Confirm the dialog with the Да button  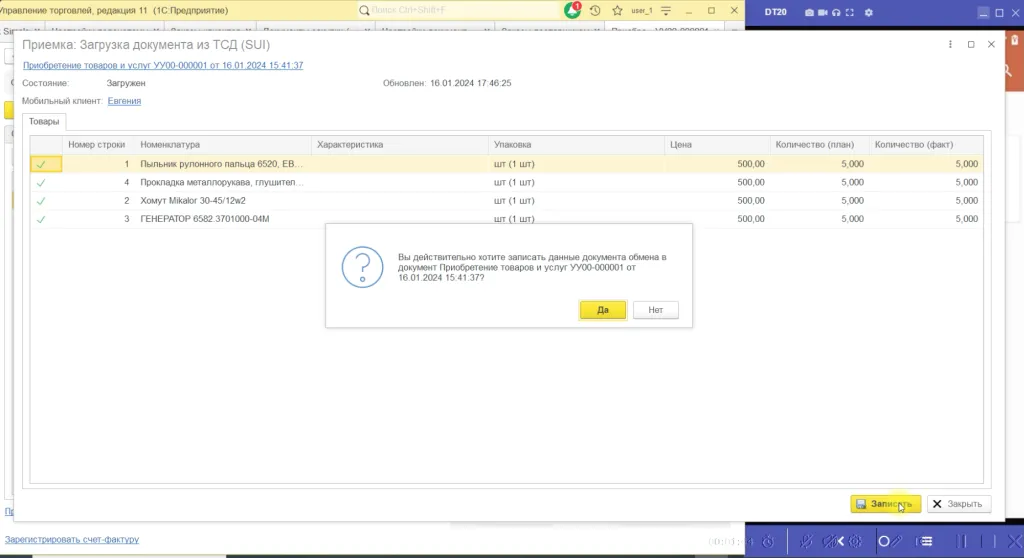click(x=603, y=310)
